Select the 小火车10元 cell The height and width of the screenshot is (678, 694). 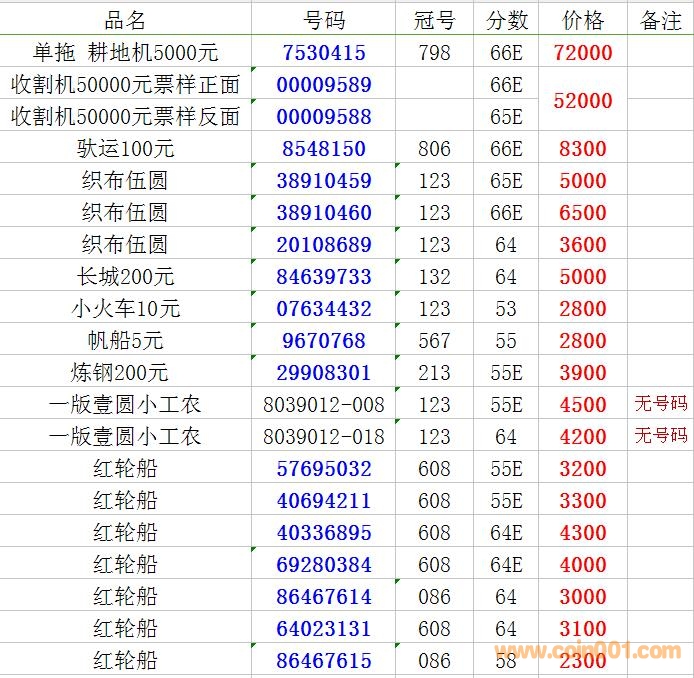click(x=125, y=309)
